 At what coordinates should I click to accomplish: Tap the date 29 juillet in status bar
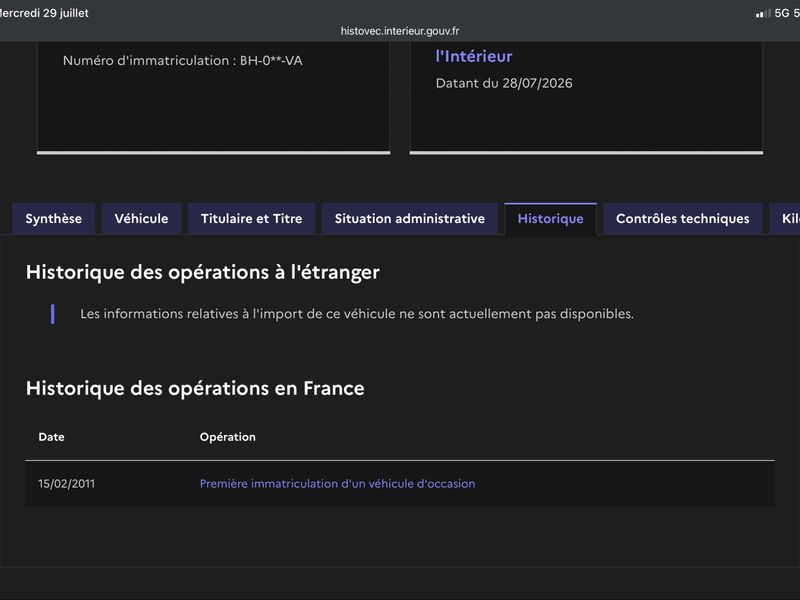[x=66, y=13]
